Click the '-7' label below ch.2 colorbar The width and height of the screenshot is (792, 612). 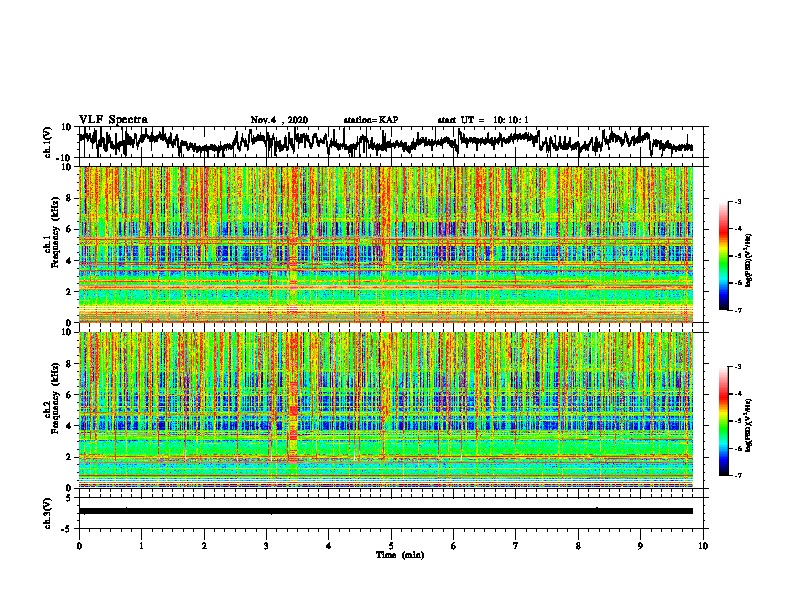pos(737,476)
